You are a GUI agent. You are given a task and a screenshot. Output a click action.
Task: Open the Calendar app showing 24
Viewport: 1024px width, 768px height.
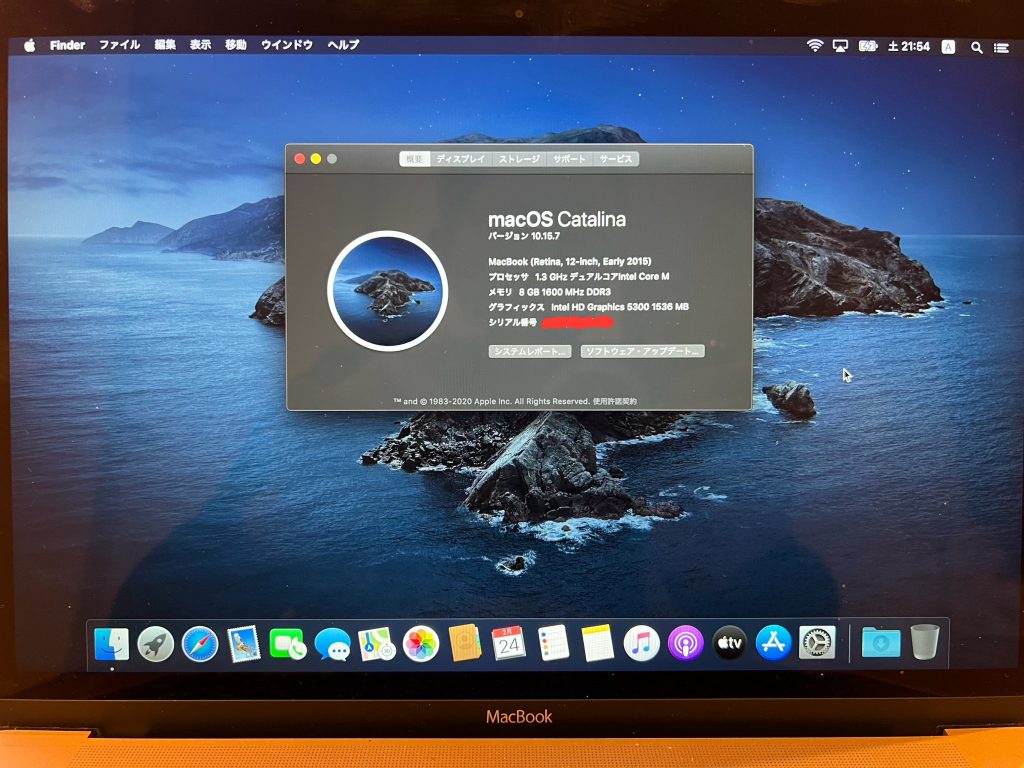click(x=509, y=643)
